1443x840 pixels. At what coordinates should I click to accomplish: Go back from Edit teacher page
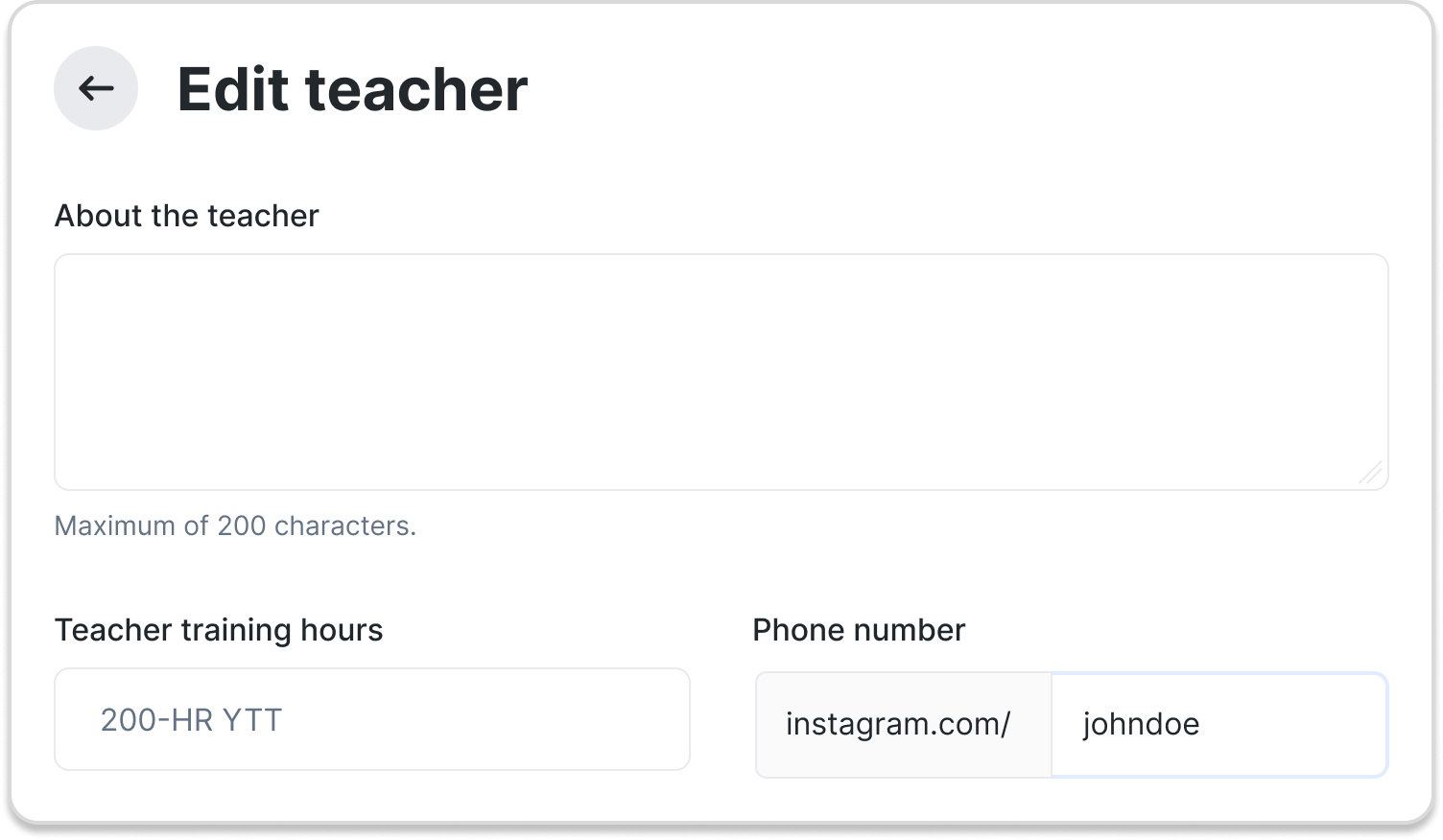tap(96, 88)
